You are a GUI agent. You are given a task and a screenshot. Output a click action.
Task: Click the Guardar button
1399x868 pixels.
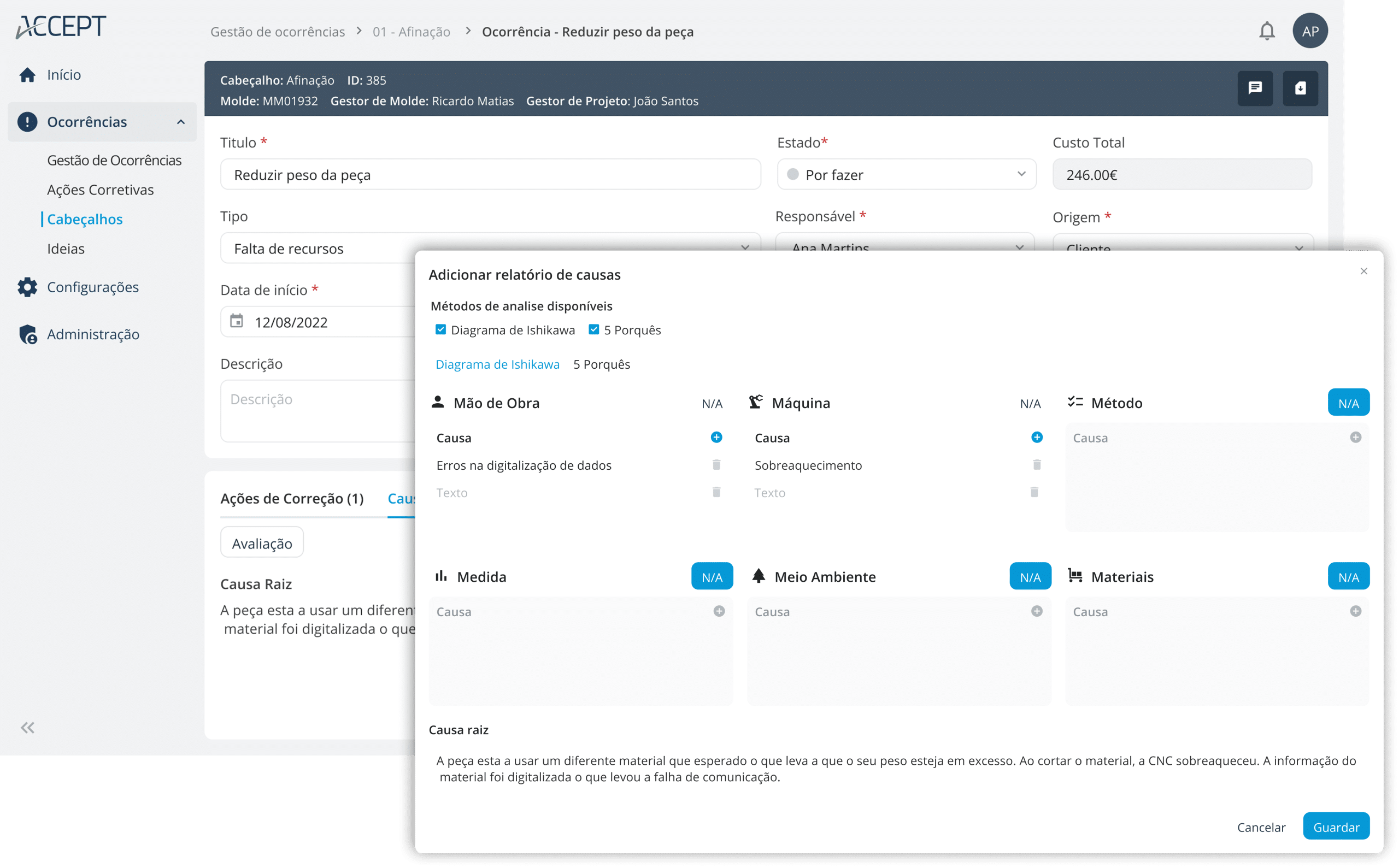coord(1336,826)
